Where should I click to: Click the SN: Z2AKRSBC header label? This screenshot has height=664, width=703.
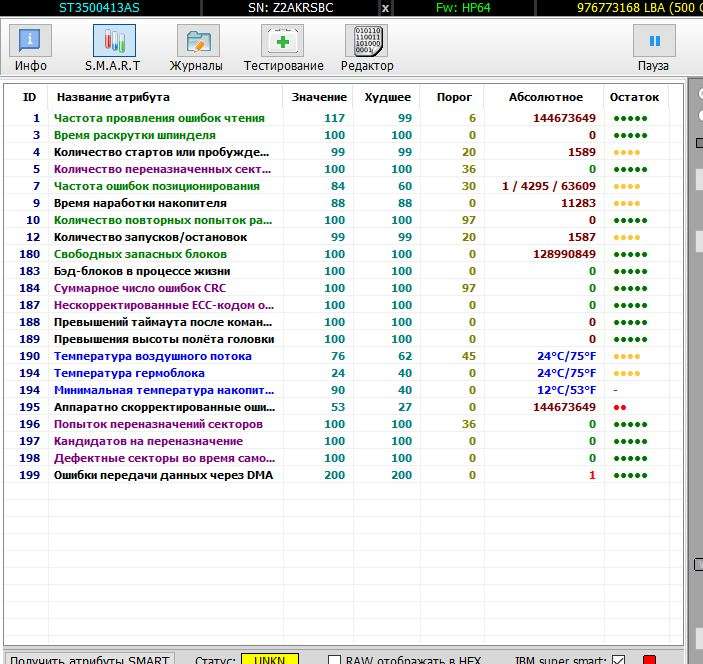(x=291, y=8)
